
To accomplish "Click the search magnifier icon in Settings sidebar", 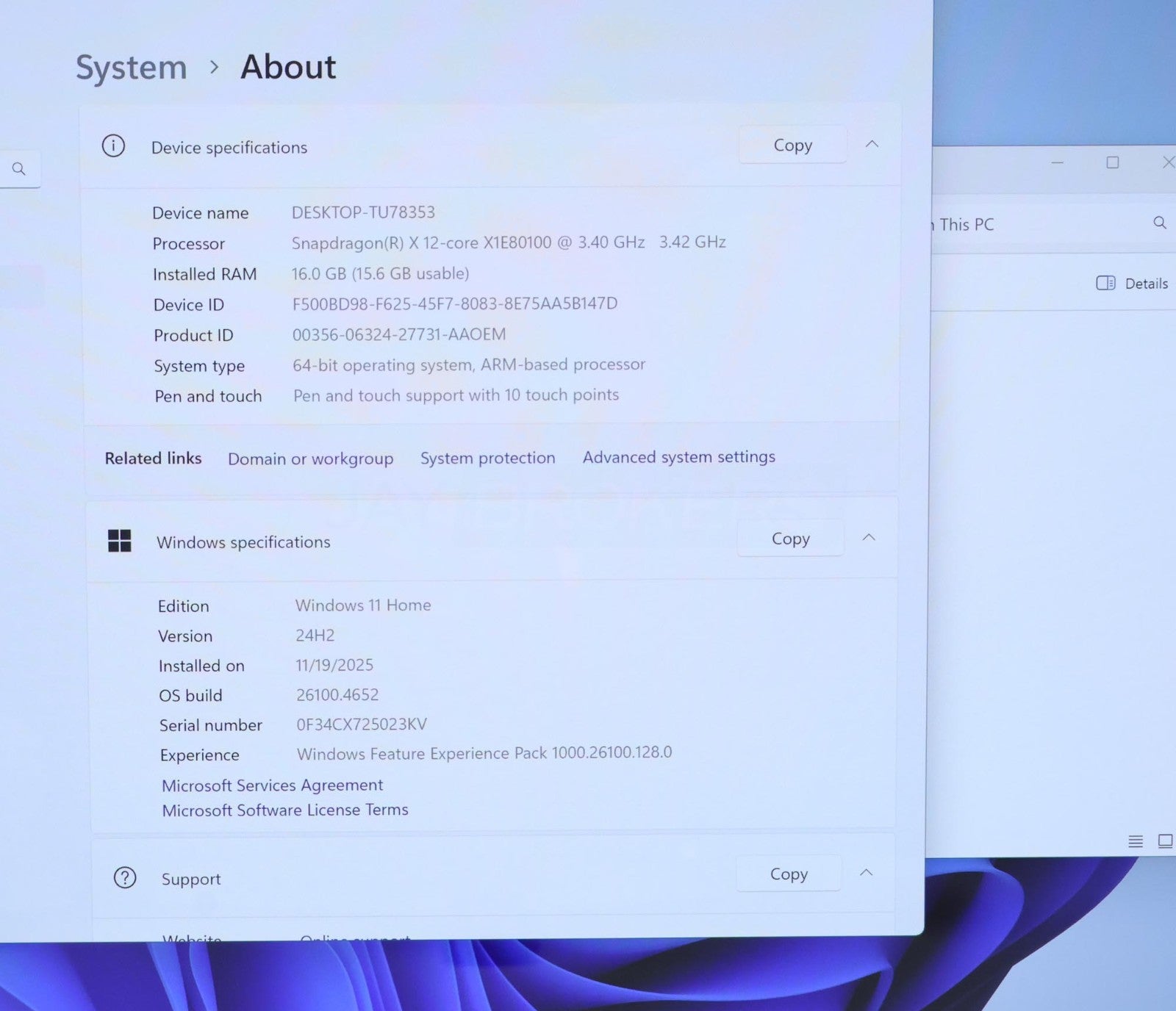I will (x=19, y=169).
